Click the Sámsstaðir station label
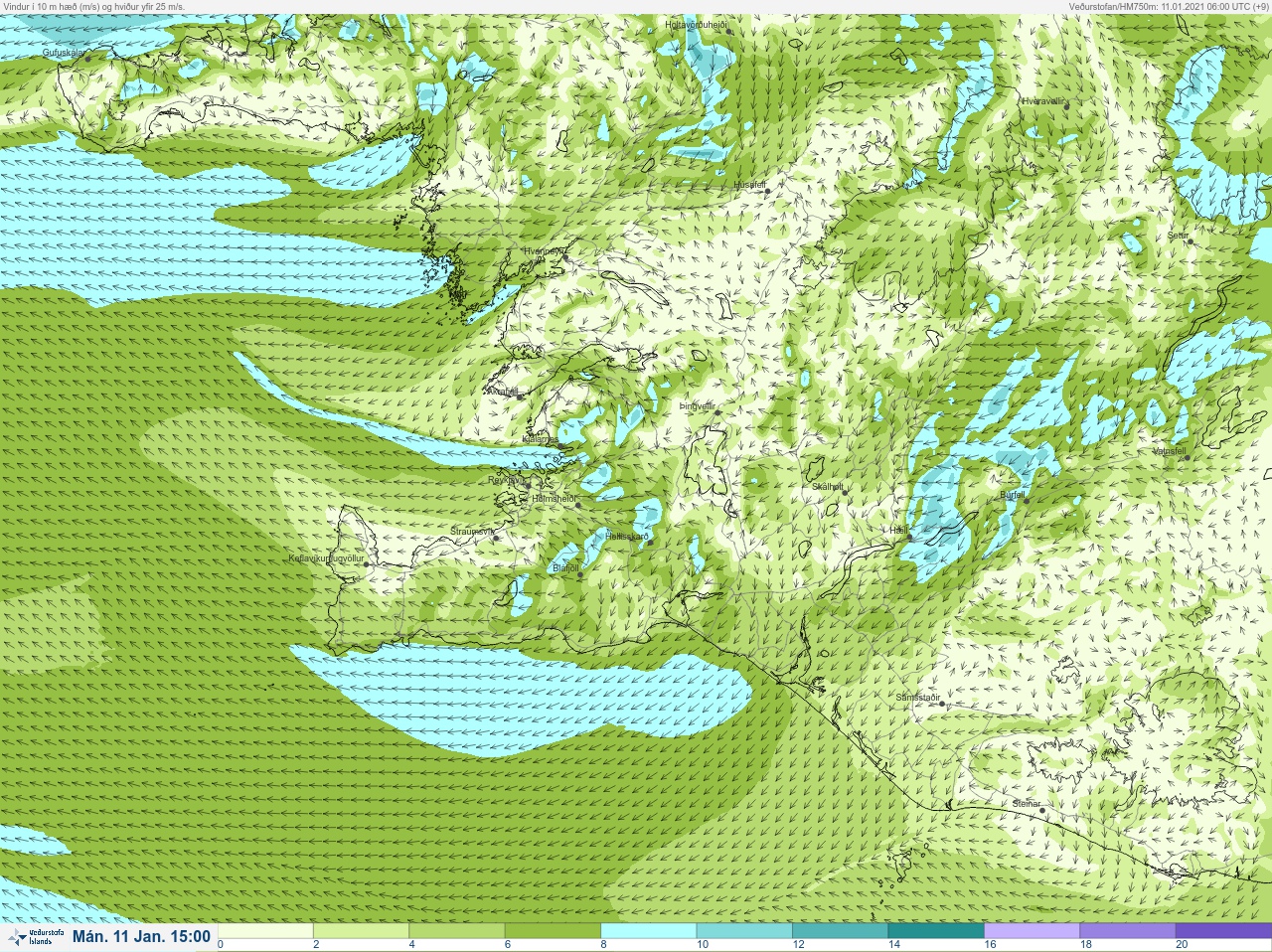This screenshot has height=952, width=1272. [x=918, y=698]
